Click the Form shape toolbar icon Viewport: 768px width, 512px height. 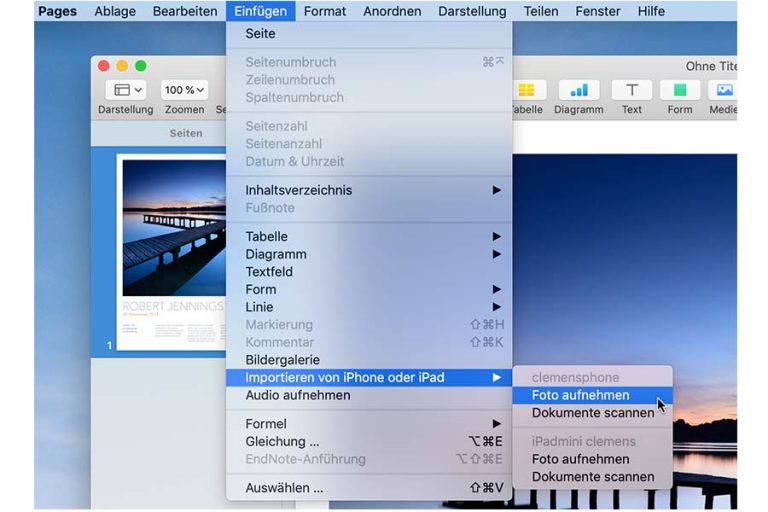680,90
